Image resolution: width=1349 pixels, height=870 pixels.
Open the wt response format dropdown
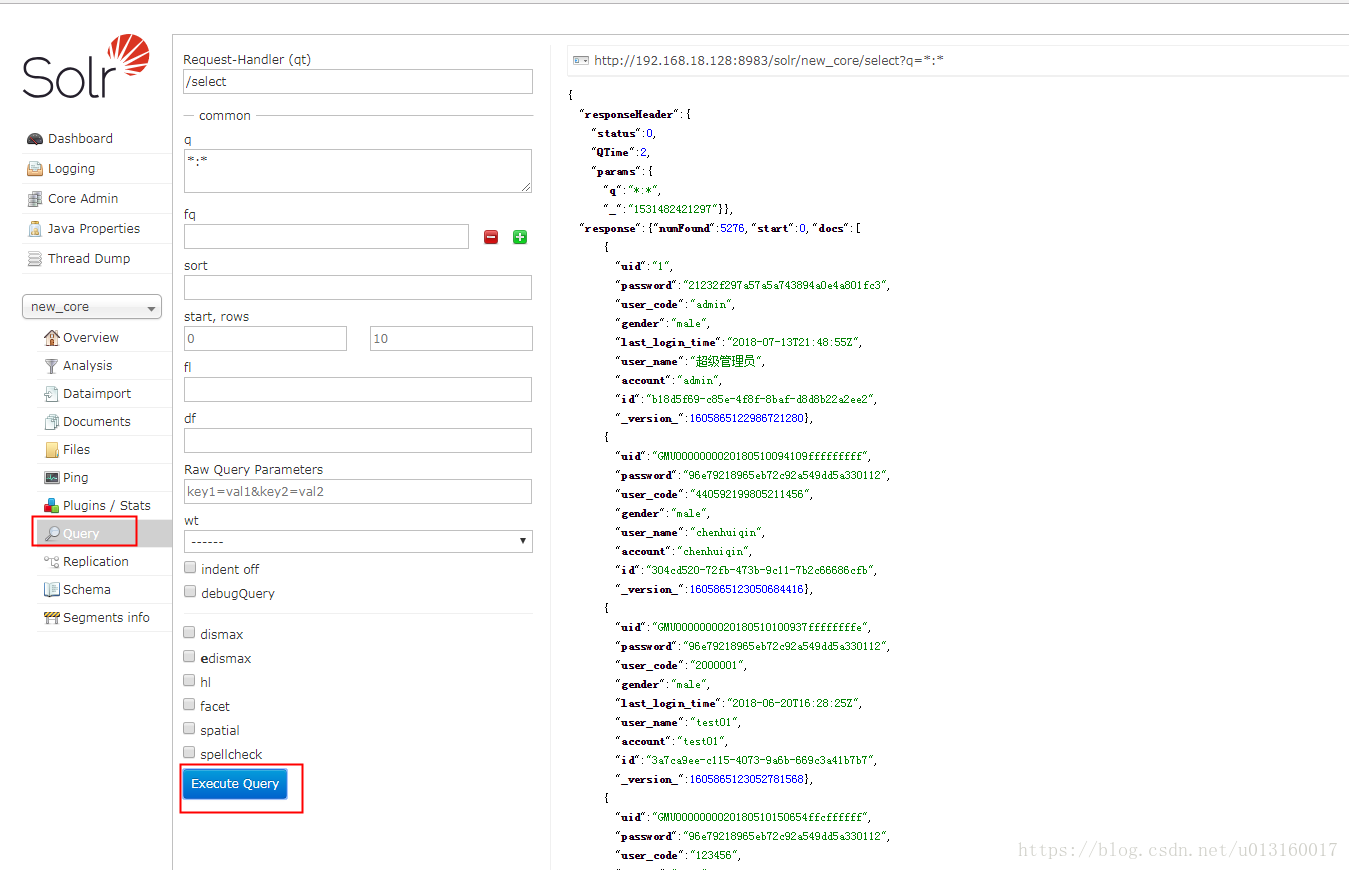tap(358, 541)
